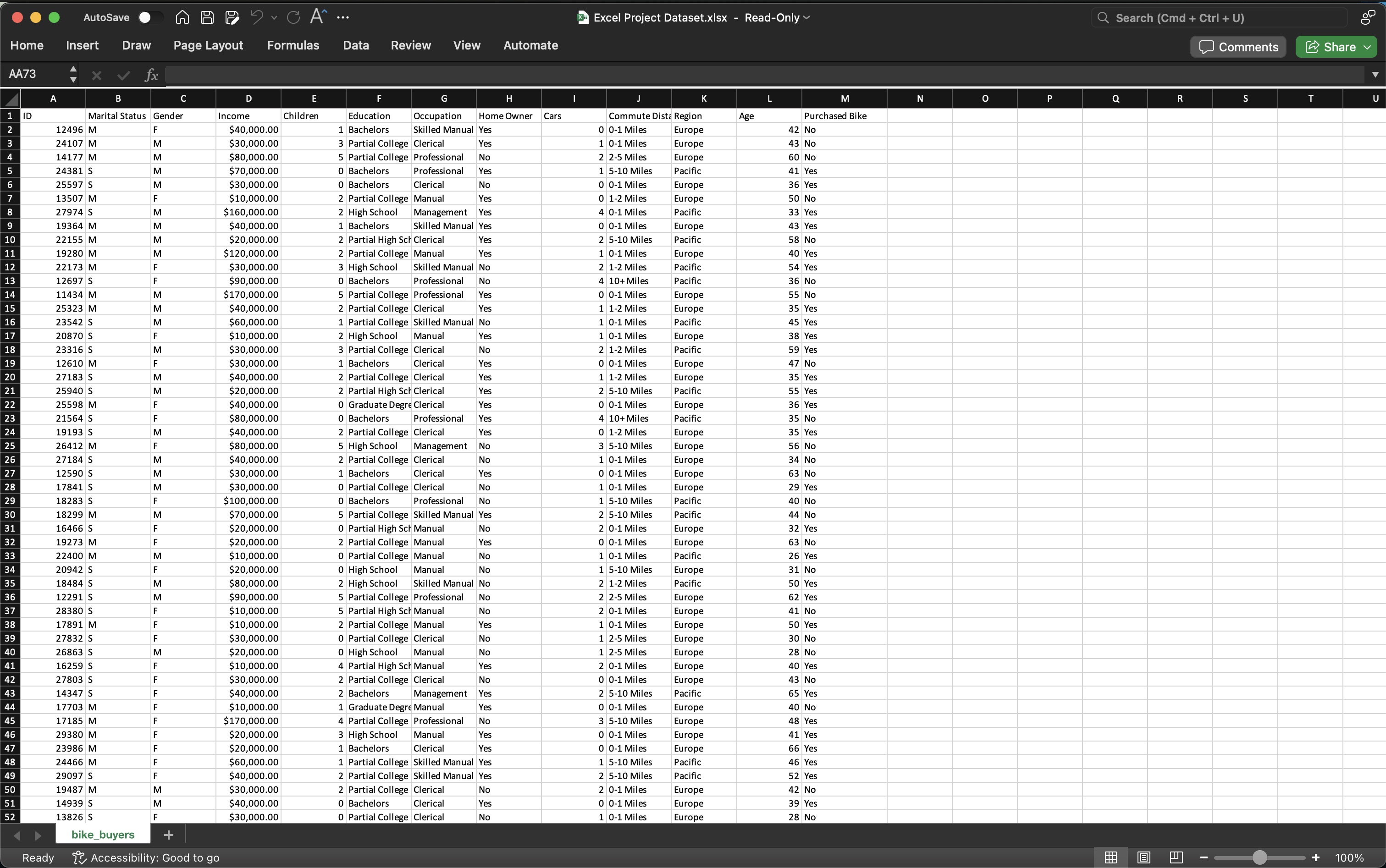The width and height of the screenshot is (1386, 868).
Task: Click the Comments button
Action: 1238,47
